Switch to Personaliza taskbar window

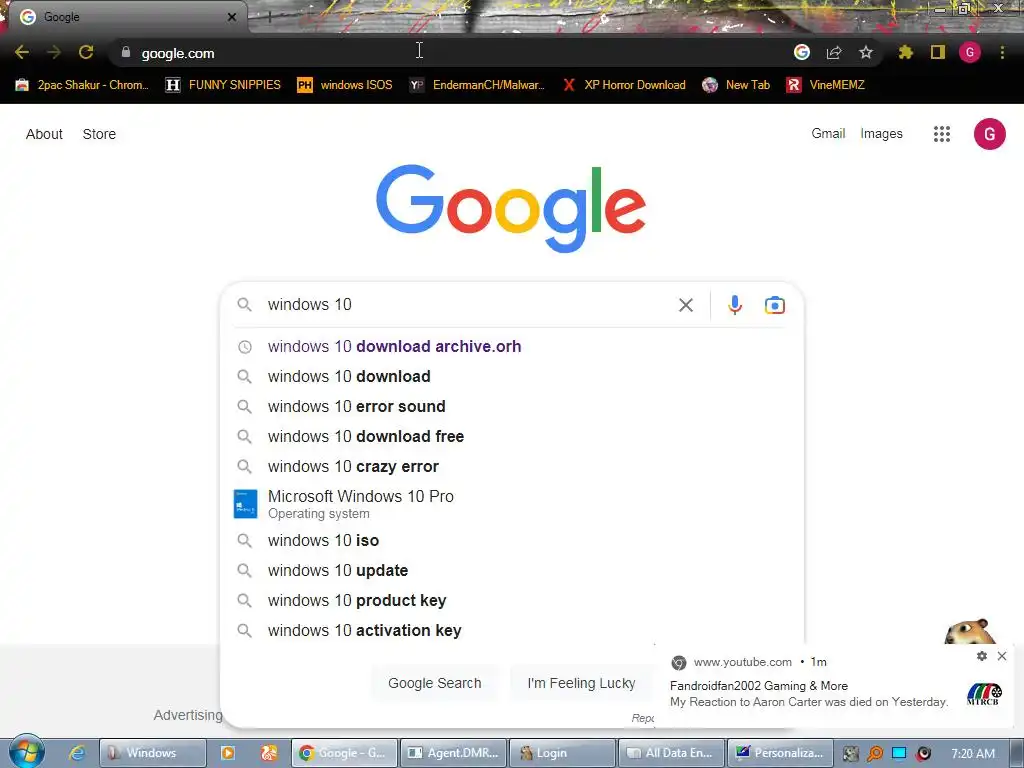(x=780, y=753)
